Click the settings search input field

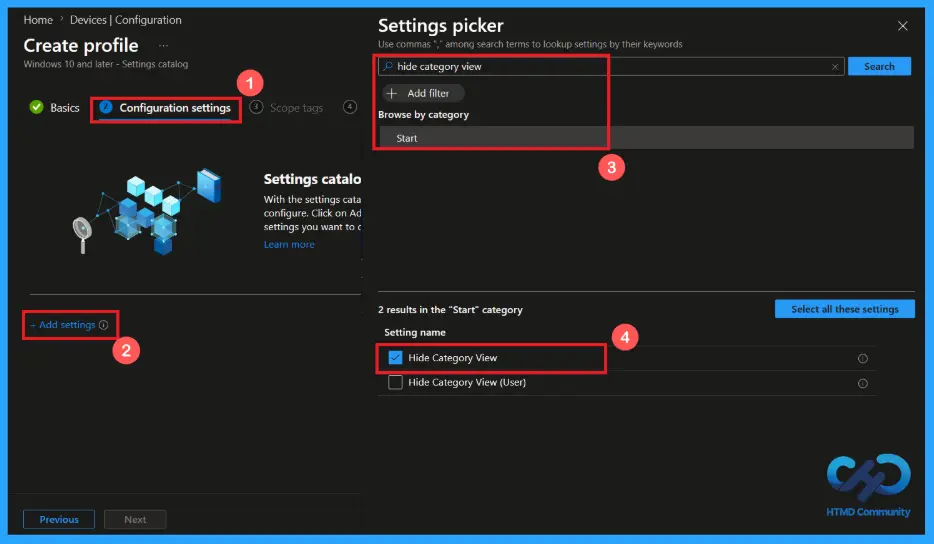click(611, 67)
